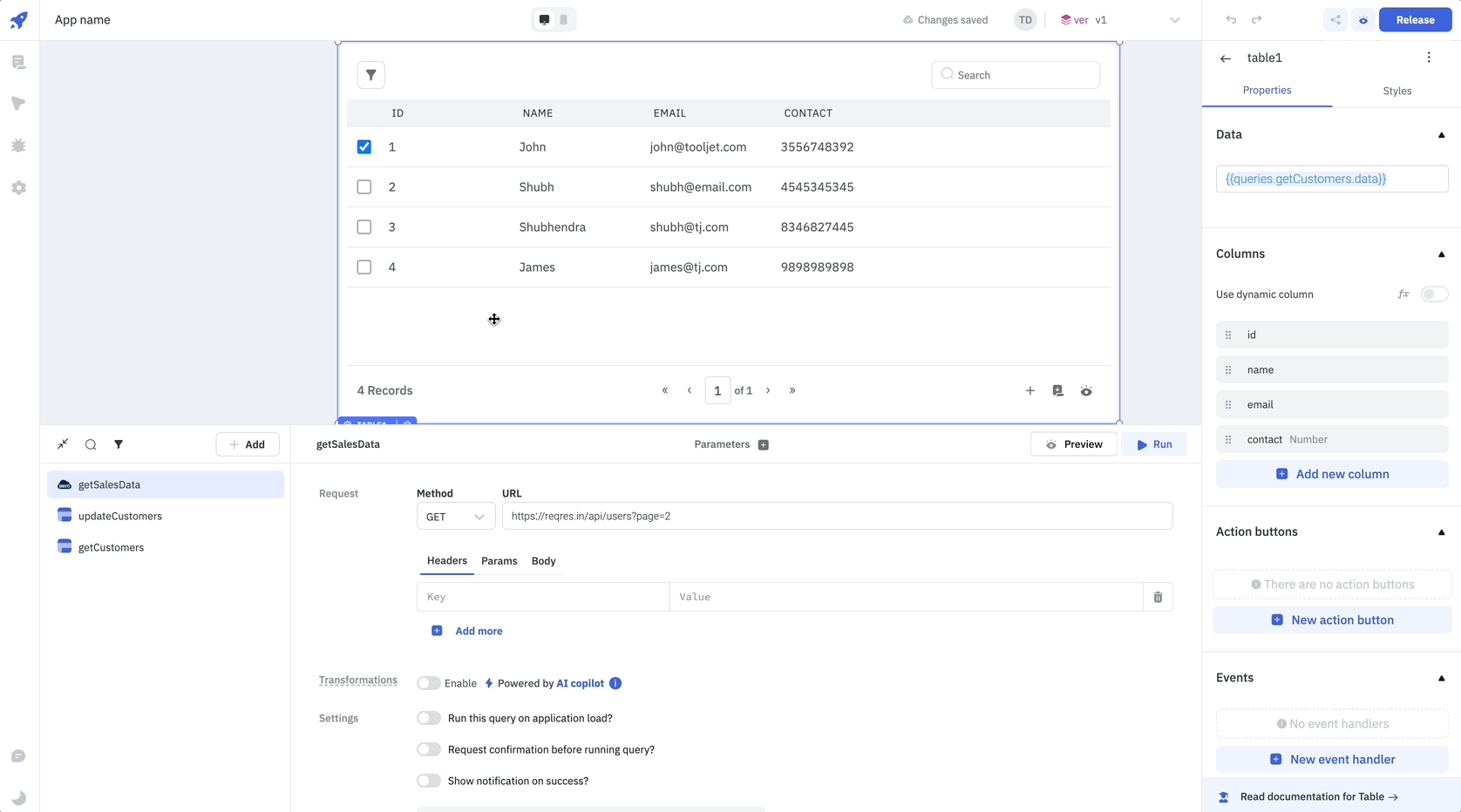Viewport: 1461px width, 812px height.
Task: Open the debugger bug icon in sidebar
Action: pyautogui.click(x=18, y=145)
